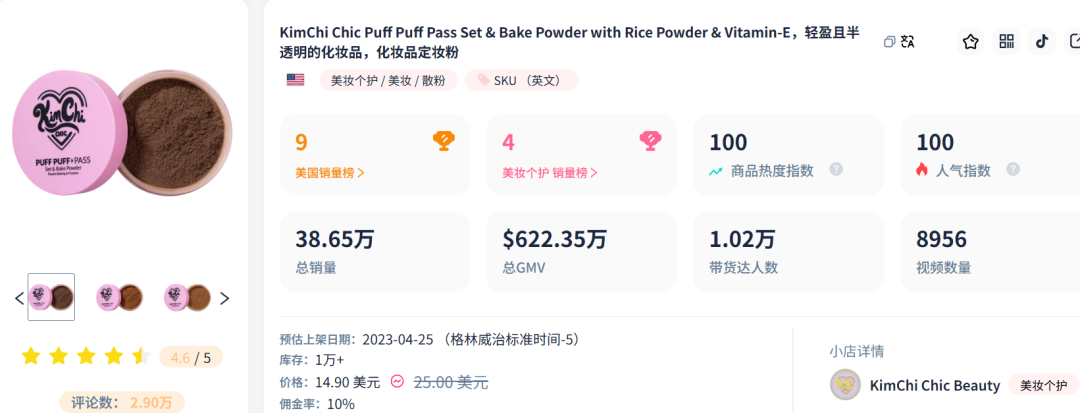Open the QR code icon
The height and width of the screenshot is (413, 1080).
[1006, 42]
